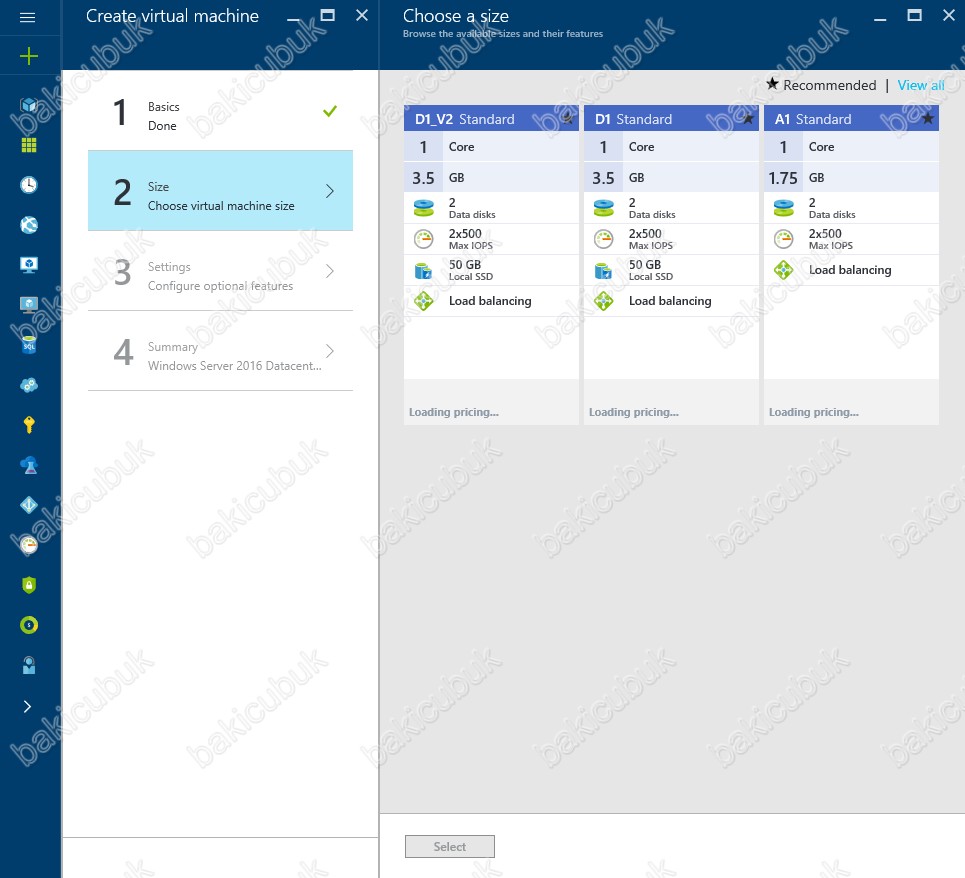
Task: Click the green plus New resource icon
Action: click(x=28, y=57)
